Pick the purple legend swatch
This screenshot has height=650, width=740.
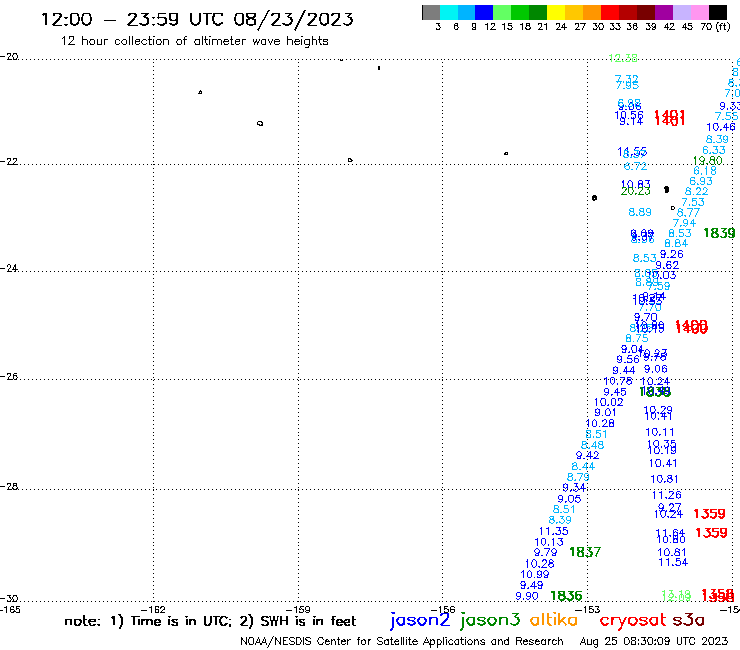[x=664, y=12]
